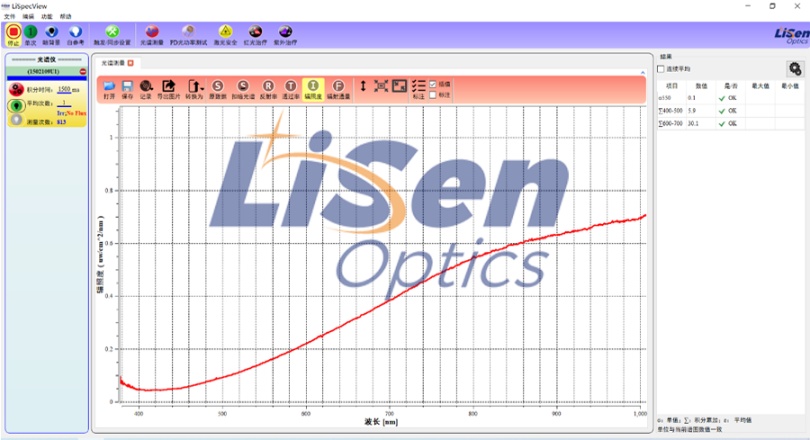Click the average count value field
This screenshot has height=440, width=810.
click(64, 103)
